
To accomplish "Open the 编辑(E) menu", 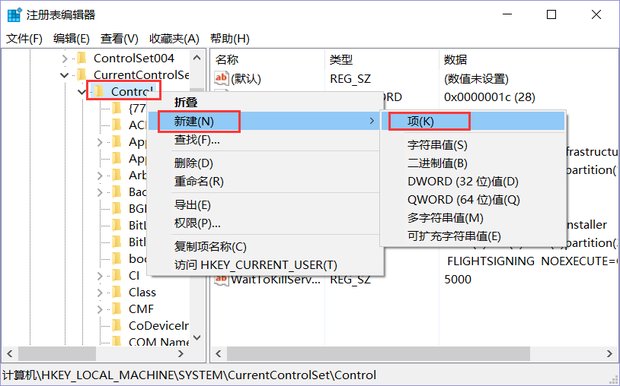I will (72, 38).
